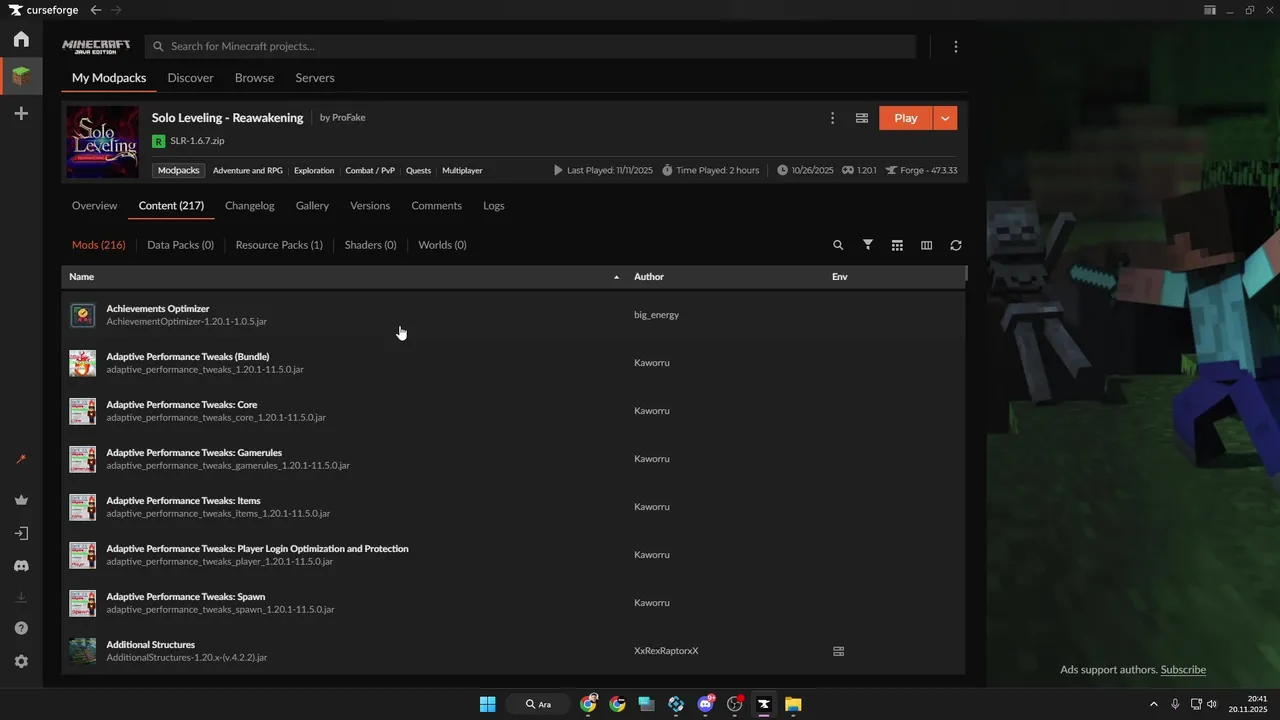Open the Changelog tab
The image size is (1280, 720).
point(249,206)
